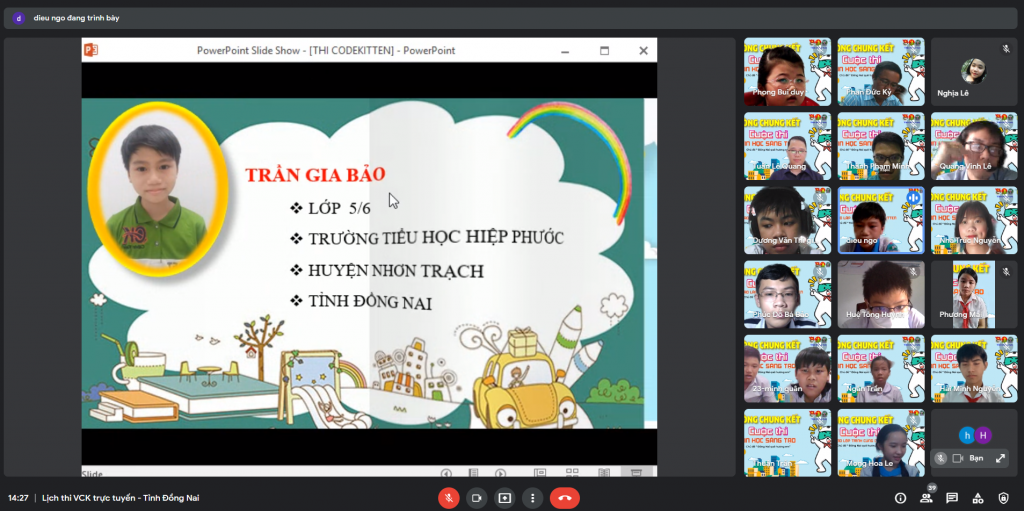This screenshot has width=1024, height=511.
Task: Go to next slide arrow in PowerPoint
Action: (x=500, y=473)
